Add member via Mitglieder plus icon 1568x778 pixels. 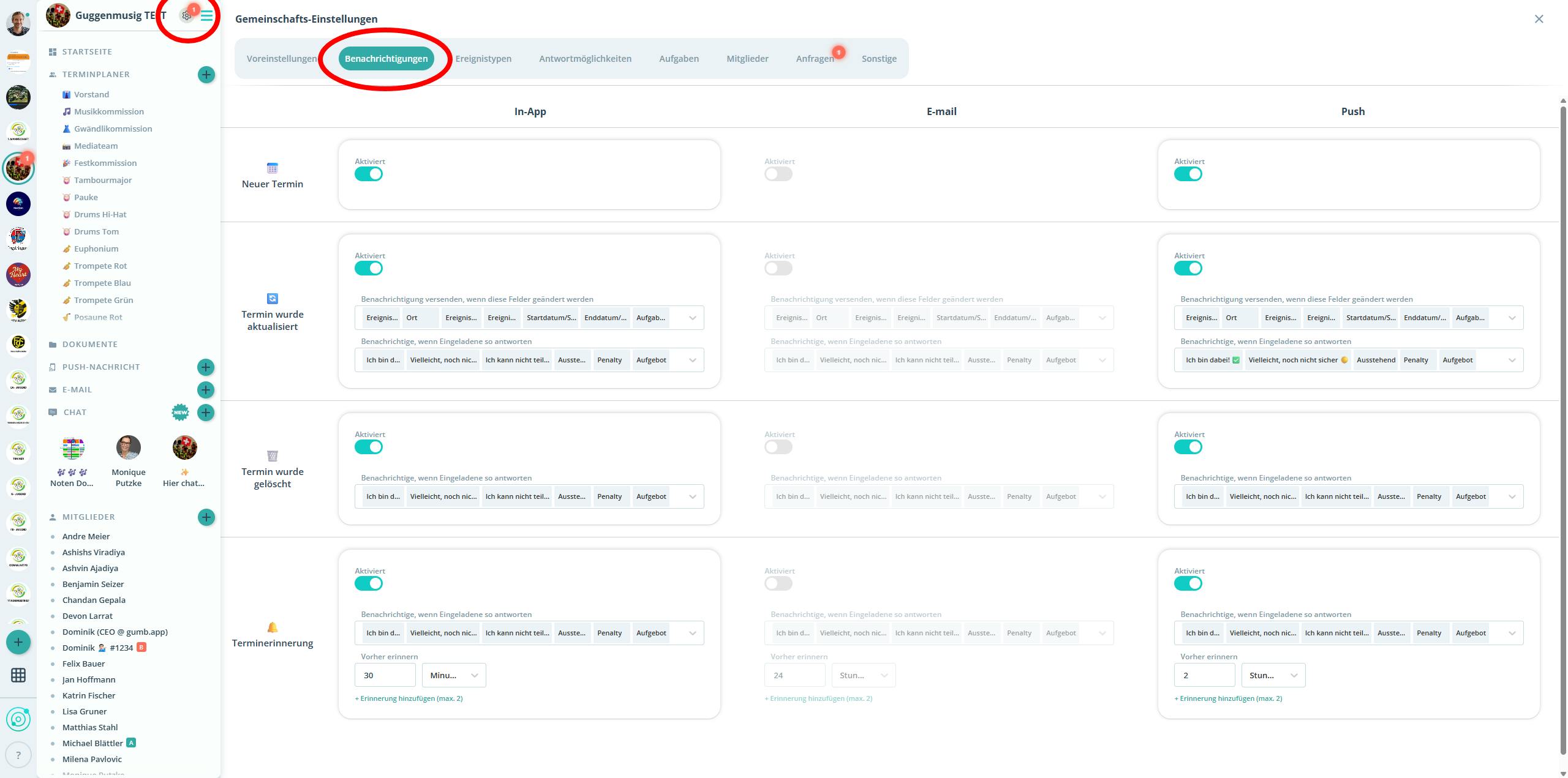point(206,517)
